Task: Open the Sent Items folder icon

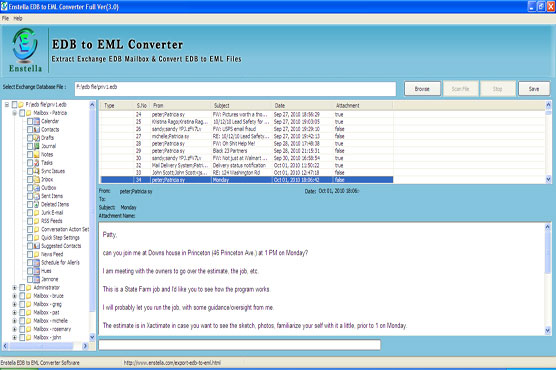Action: coord(37,196)
